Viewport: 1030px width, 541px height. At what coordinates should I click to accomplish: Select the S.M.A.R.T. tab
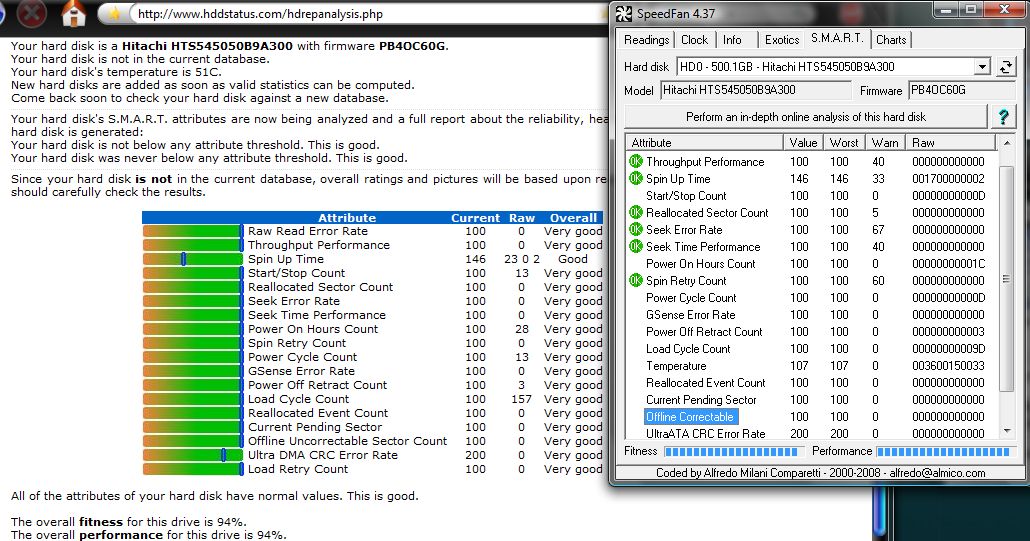[837, 38]
